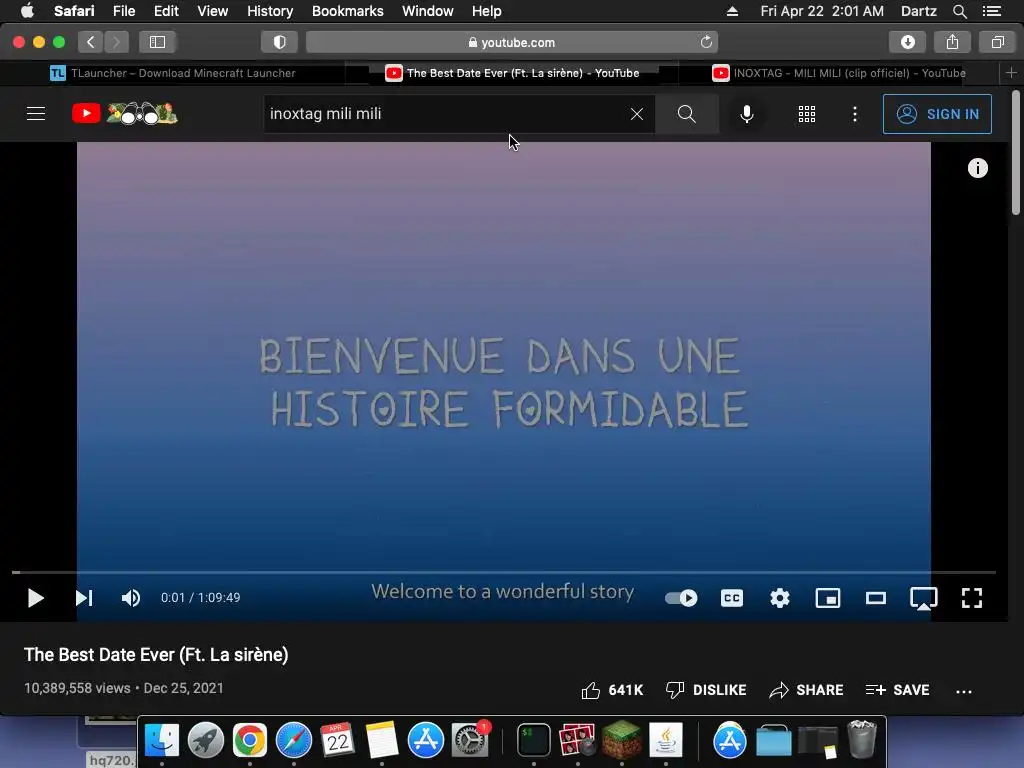Enable miniplayer mode
This screenshot has width=1024, height=768.
tap(827, 598)
